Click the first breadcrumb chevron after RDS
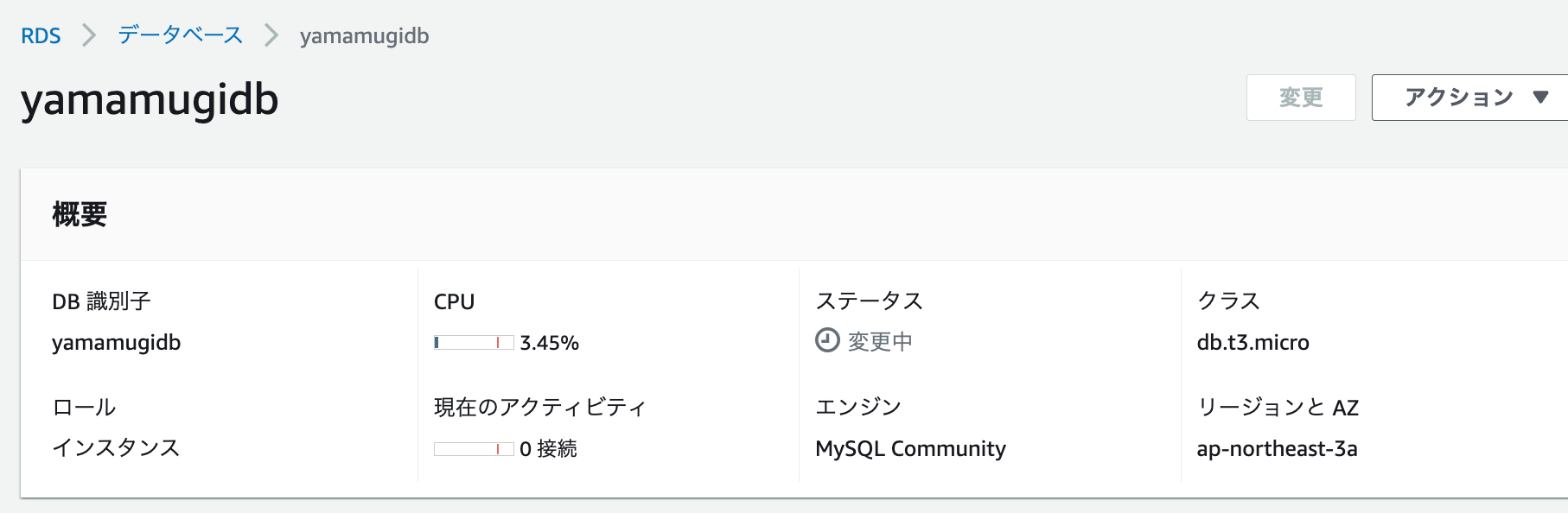The height and width of the screenshot is (513, 1568). [x=88, y=35]
